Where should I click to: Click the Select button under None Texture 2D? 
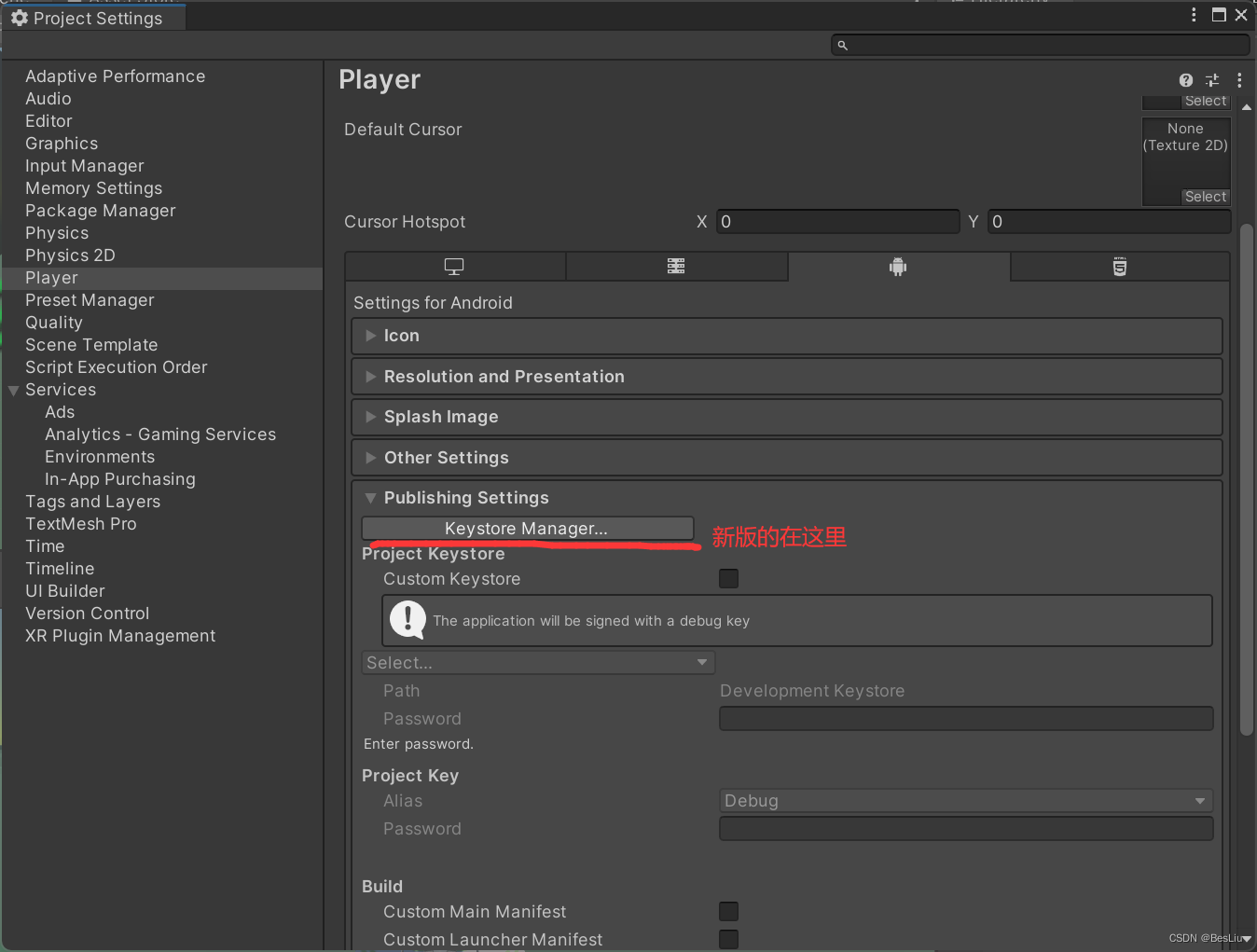[1205, 196]
